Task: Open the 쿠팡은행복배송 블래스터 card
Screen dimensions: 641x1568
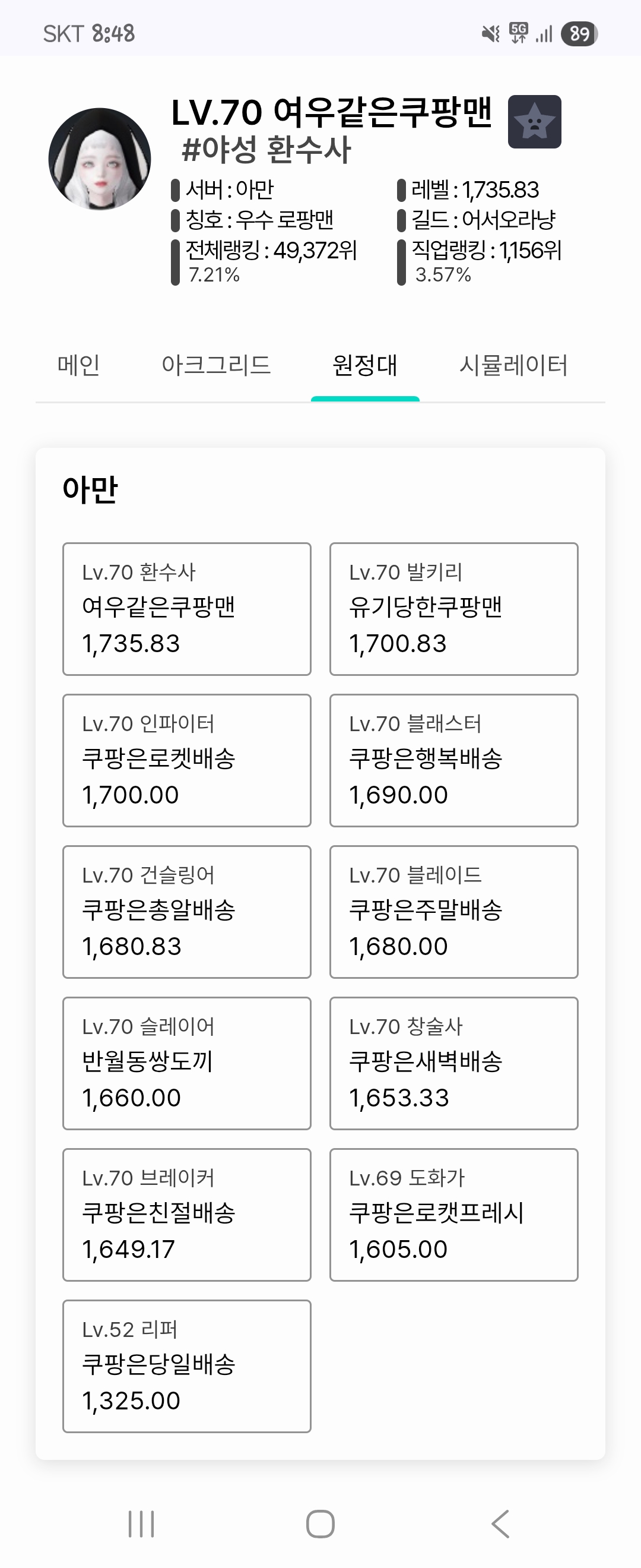Action: pyautogui.click(x=453, y=760)
